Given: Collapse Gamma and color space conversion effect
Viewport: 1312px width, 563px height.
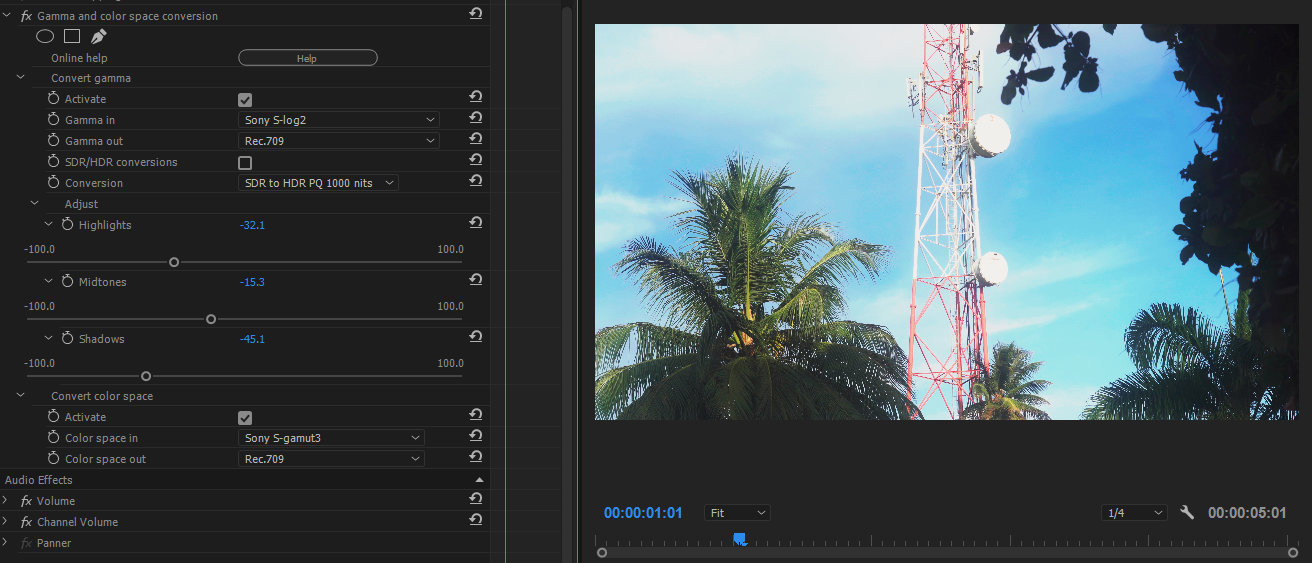Looking at the screenshot, I should point(7,15).
